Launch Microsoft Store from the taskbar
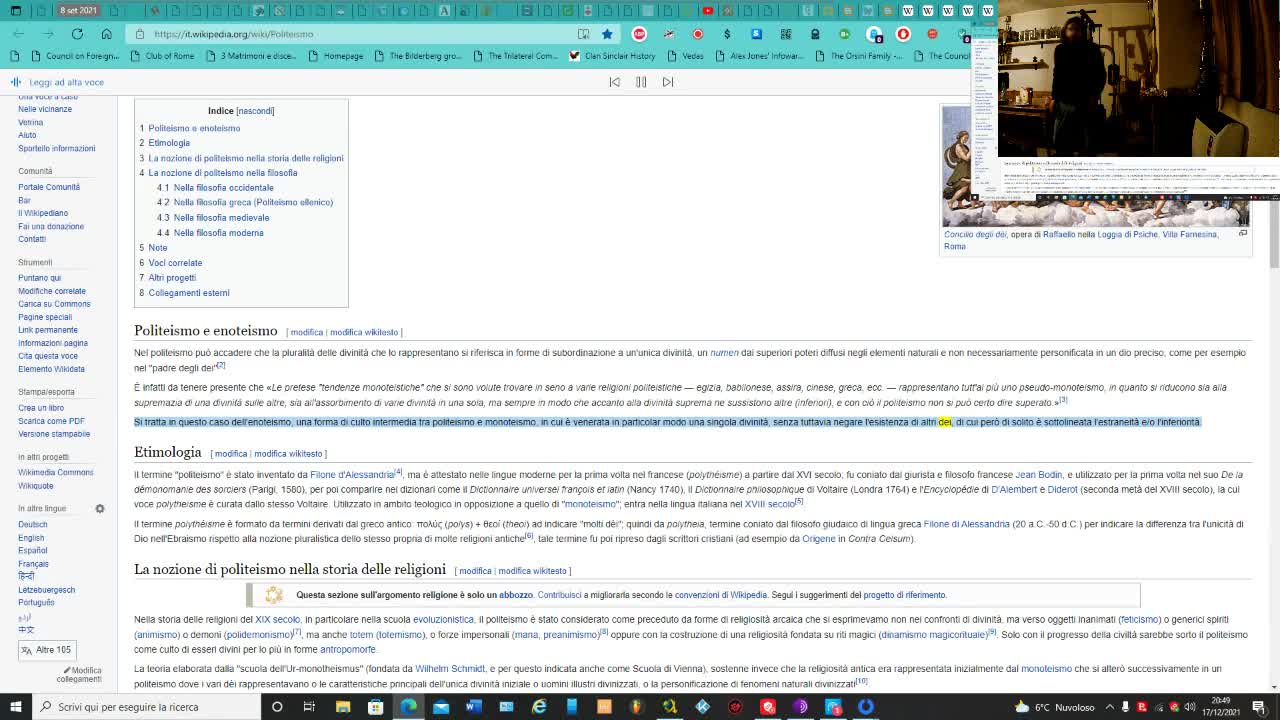 tap(376, 707)
